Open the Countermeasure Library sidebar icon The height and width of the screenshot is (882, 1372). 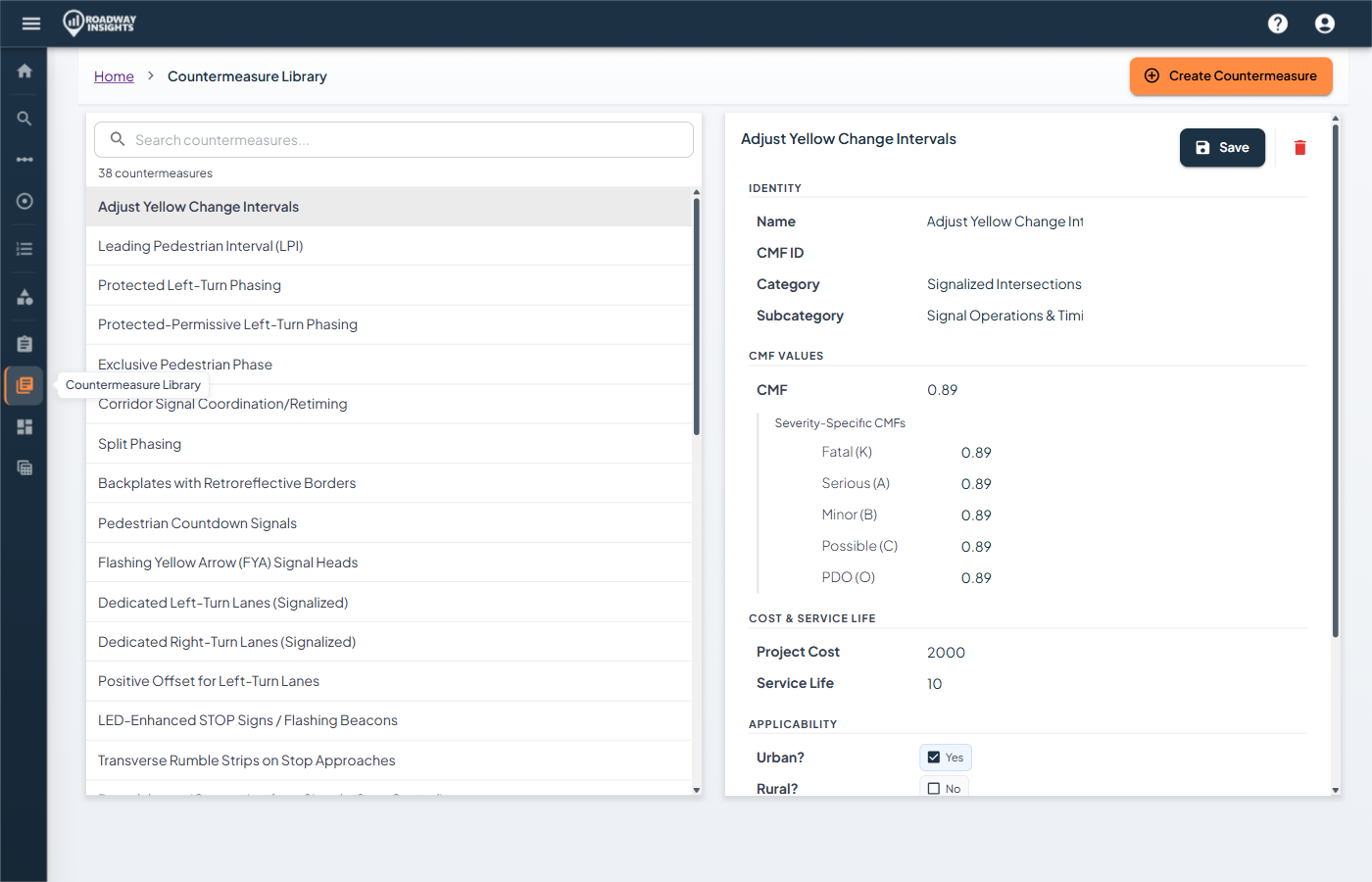click(24, 385)
